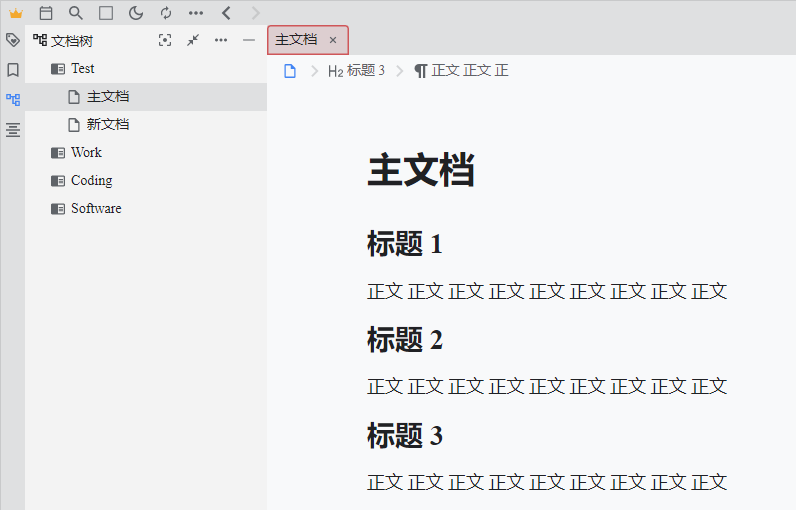This screenshot has width=796, height=510.
Task: Click the heading 标题 1
Action: tap(405, 244)
